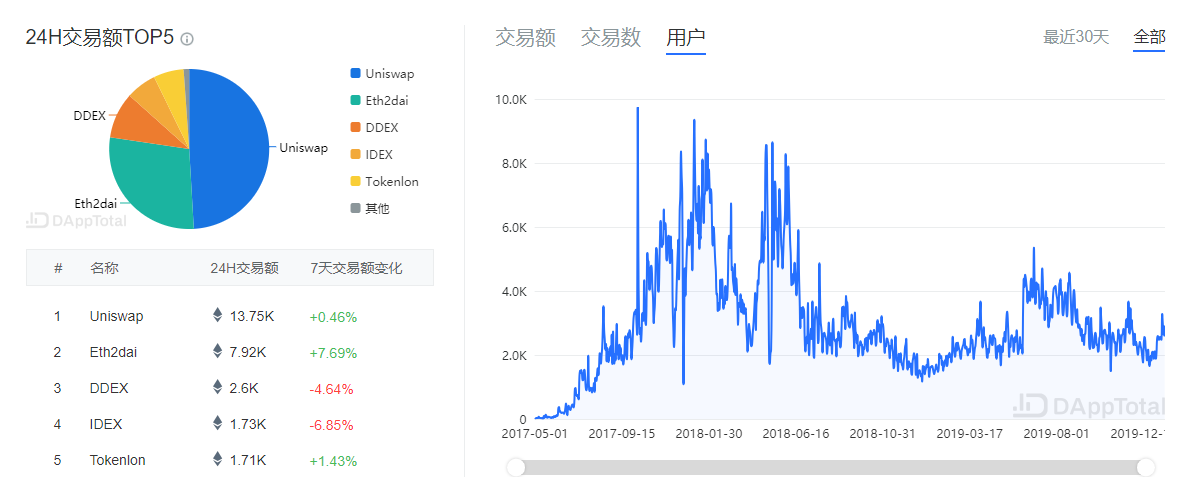Click the Ethereum icon in the DDEX row
Viewport: 1186px width, 477px height.
218,387
